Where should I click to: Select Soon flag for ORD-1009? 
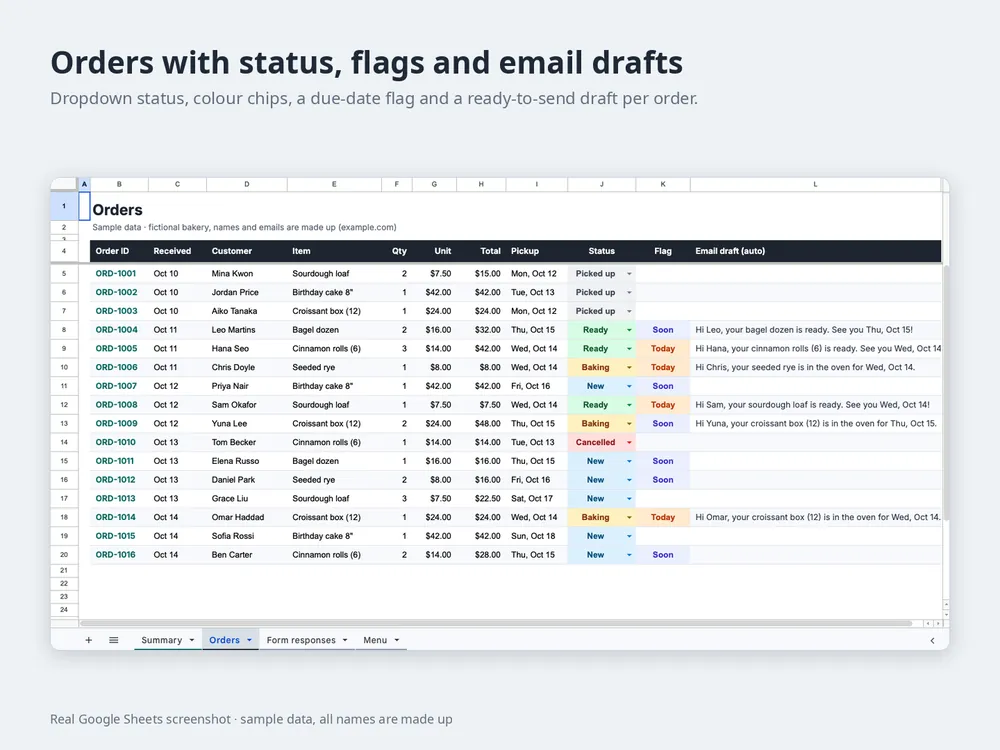pos(663,423)
